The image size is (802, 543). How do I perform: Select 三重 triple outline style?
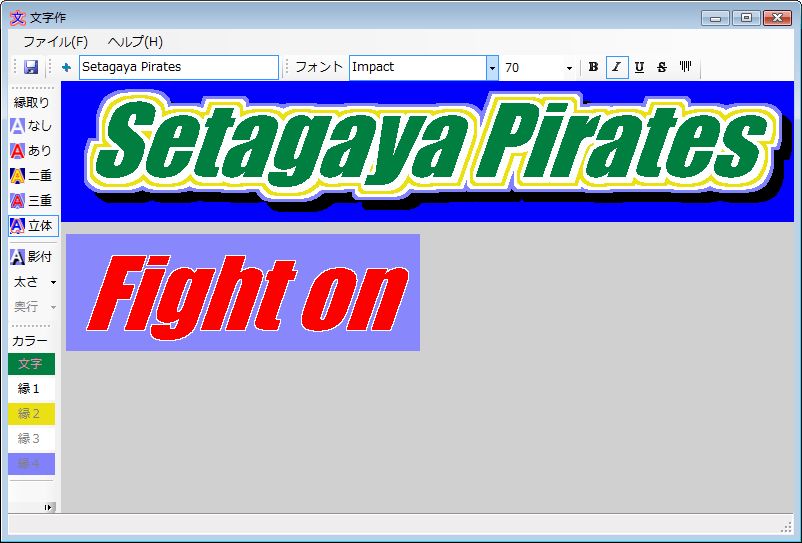coord(32,201)
